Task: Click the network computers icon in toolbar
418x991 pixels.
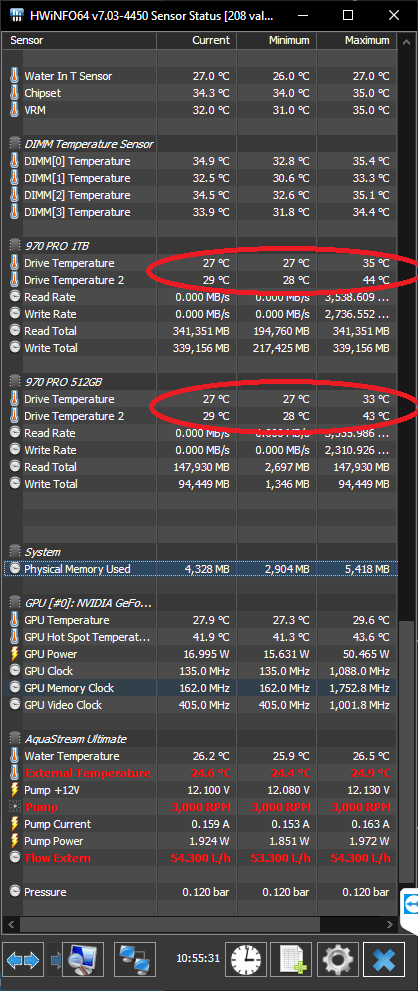Action: point(135,961)
